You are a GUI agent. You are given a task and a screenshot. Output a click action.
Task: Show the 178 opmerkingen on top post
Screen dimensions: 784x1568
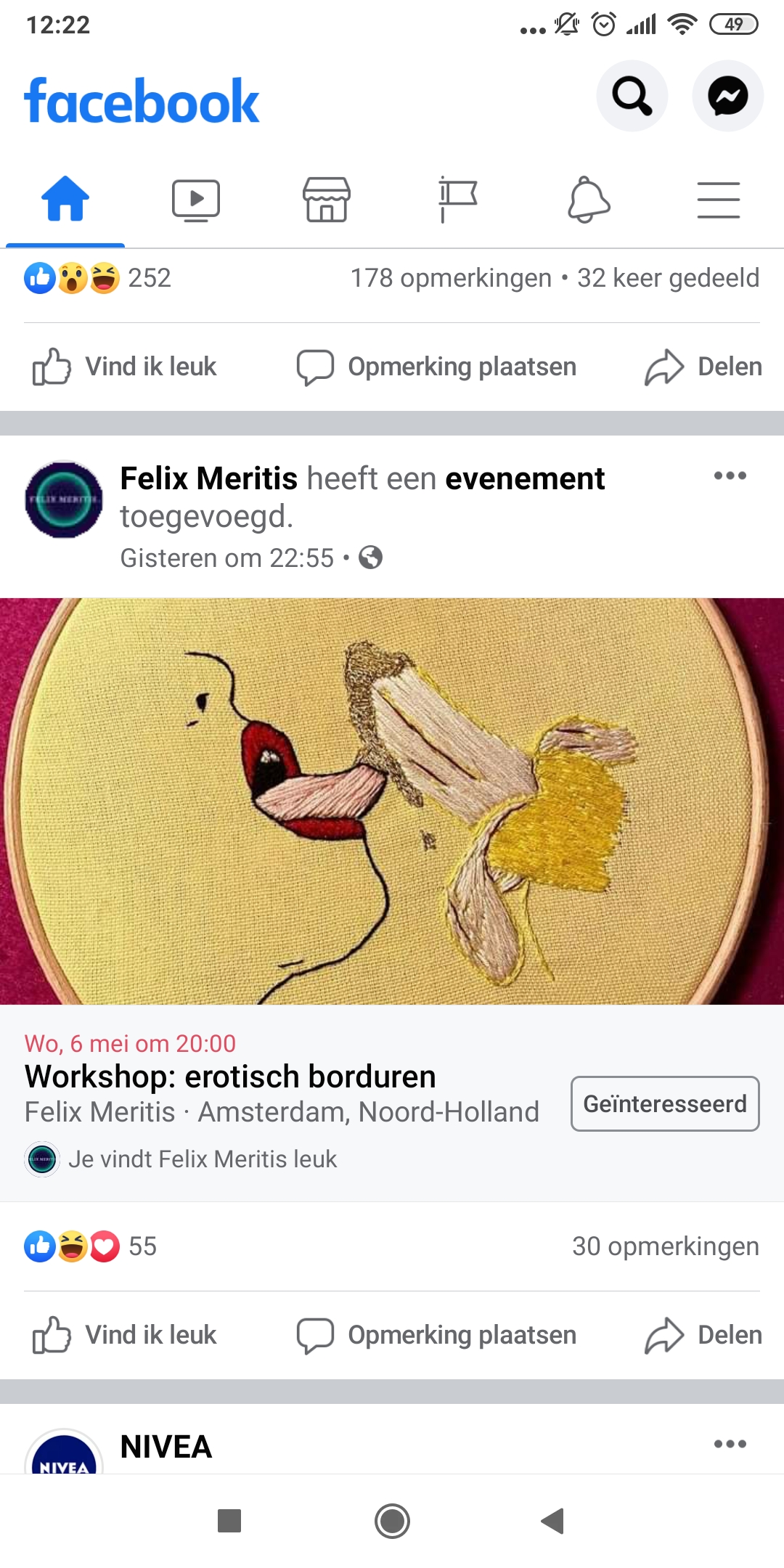pyautogui.click(x=451, y=278)
